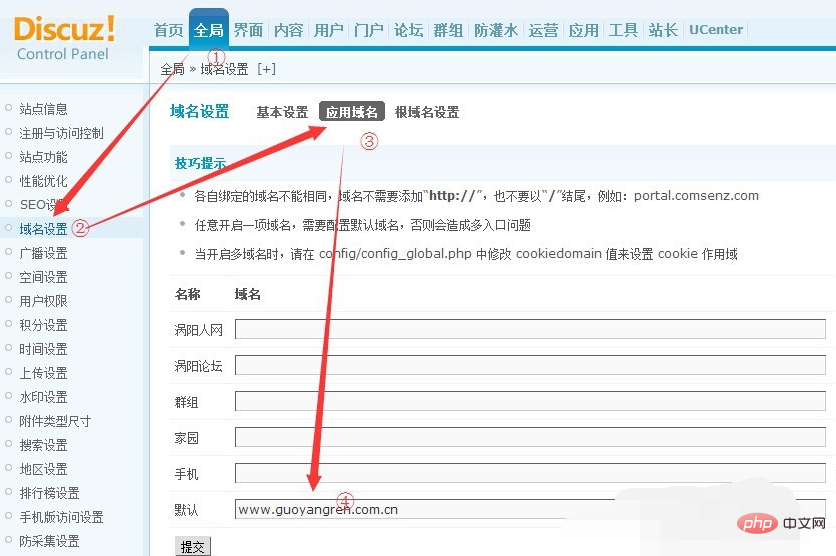Open 广播设置 in the sidebar
This screenshot has height=556, width=836.
[x=43, y=253]
